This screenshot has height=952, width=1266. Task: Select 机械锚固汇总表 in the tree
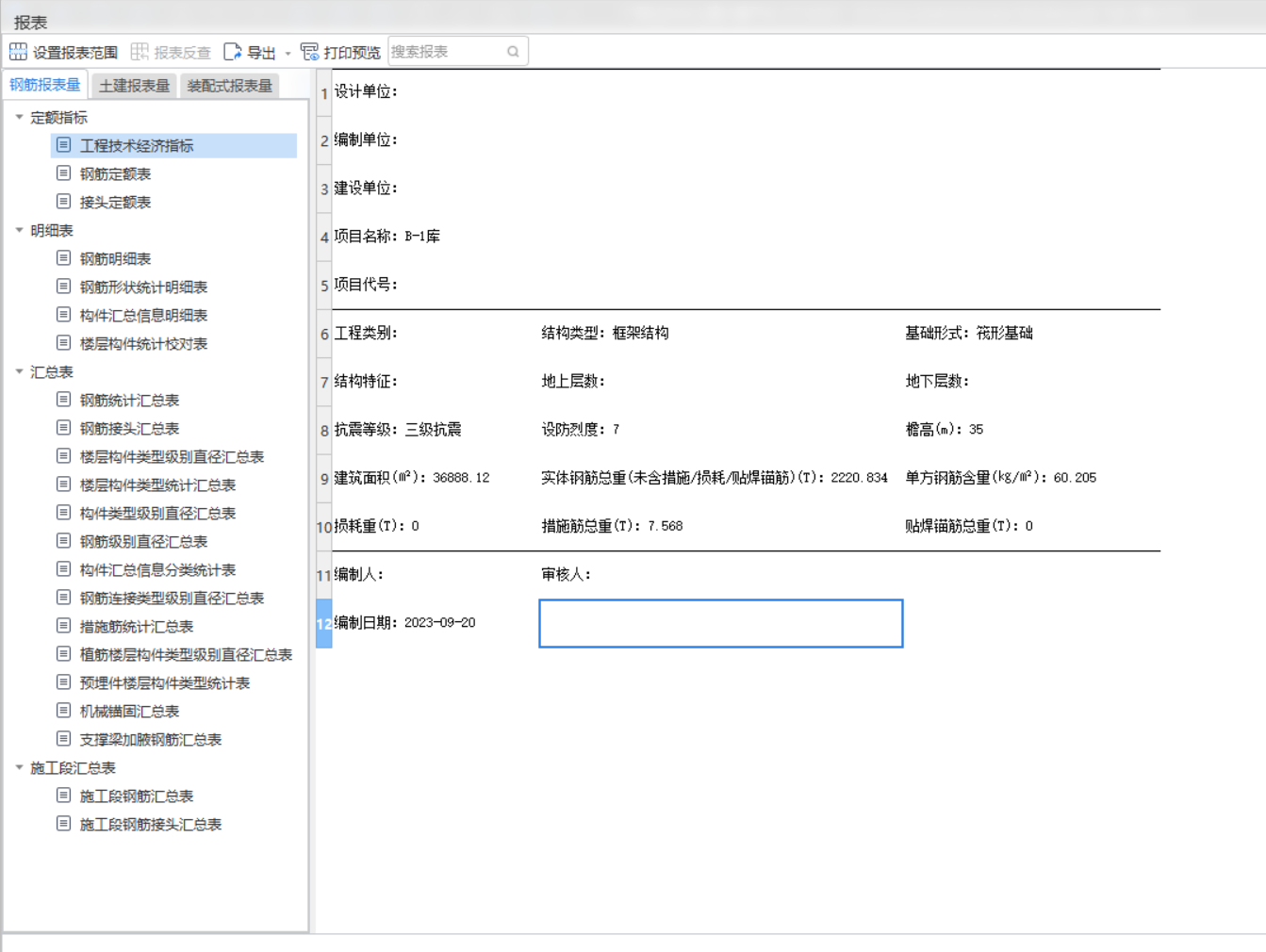pos(129,711)
